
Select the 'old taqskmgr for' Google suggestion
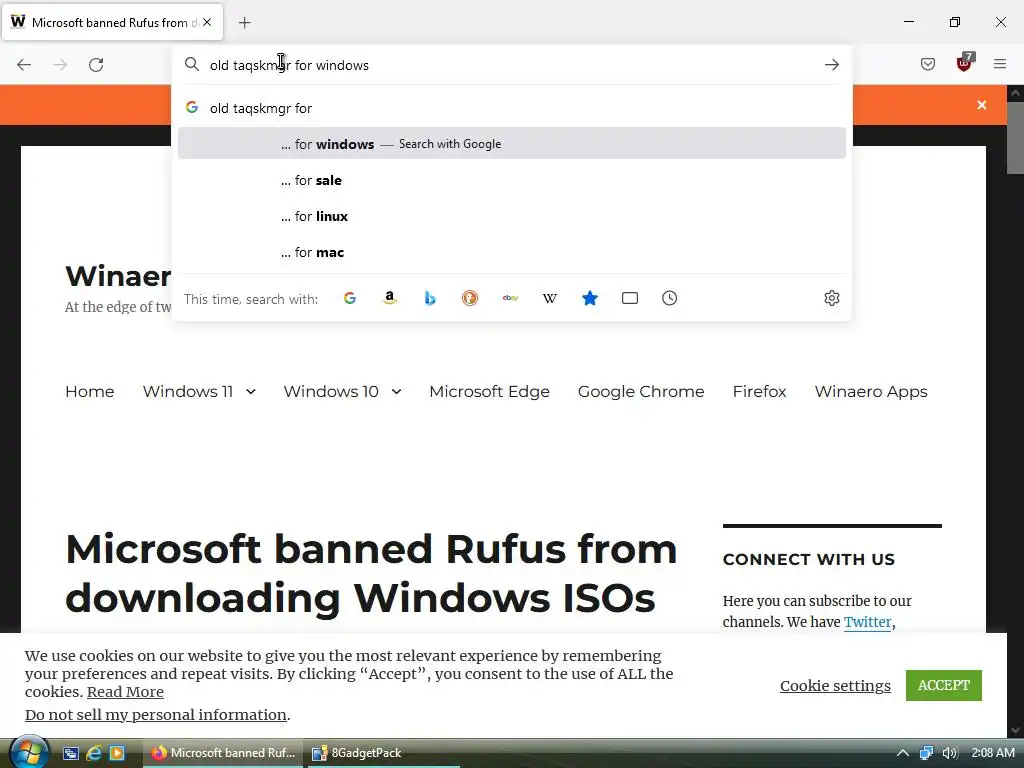pyautogui.click(x=512, y=108)
